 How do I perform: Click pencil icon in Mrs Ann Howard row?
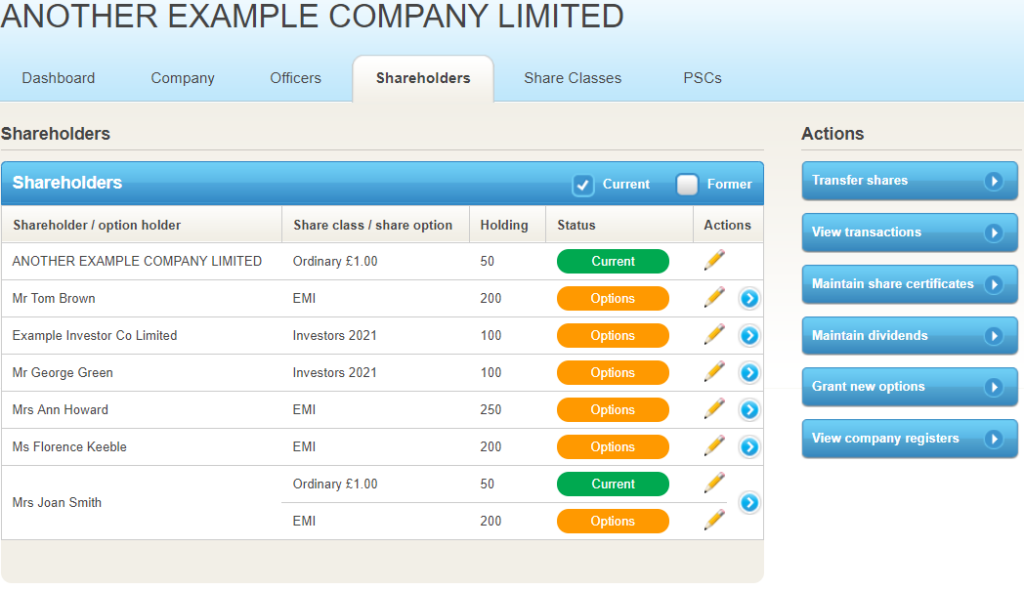[714, 409]
